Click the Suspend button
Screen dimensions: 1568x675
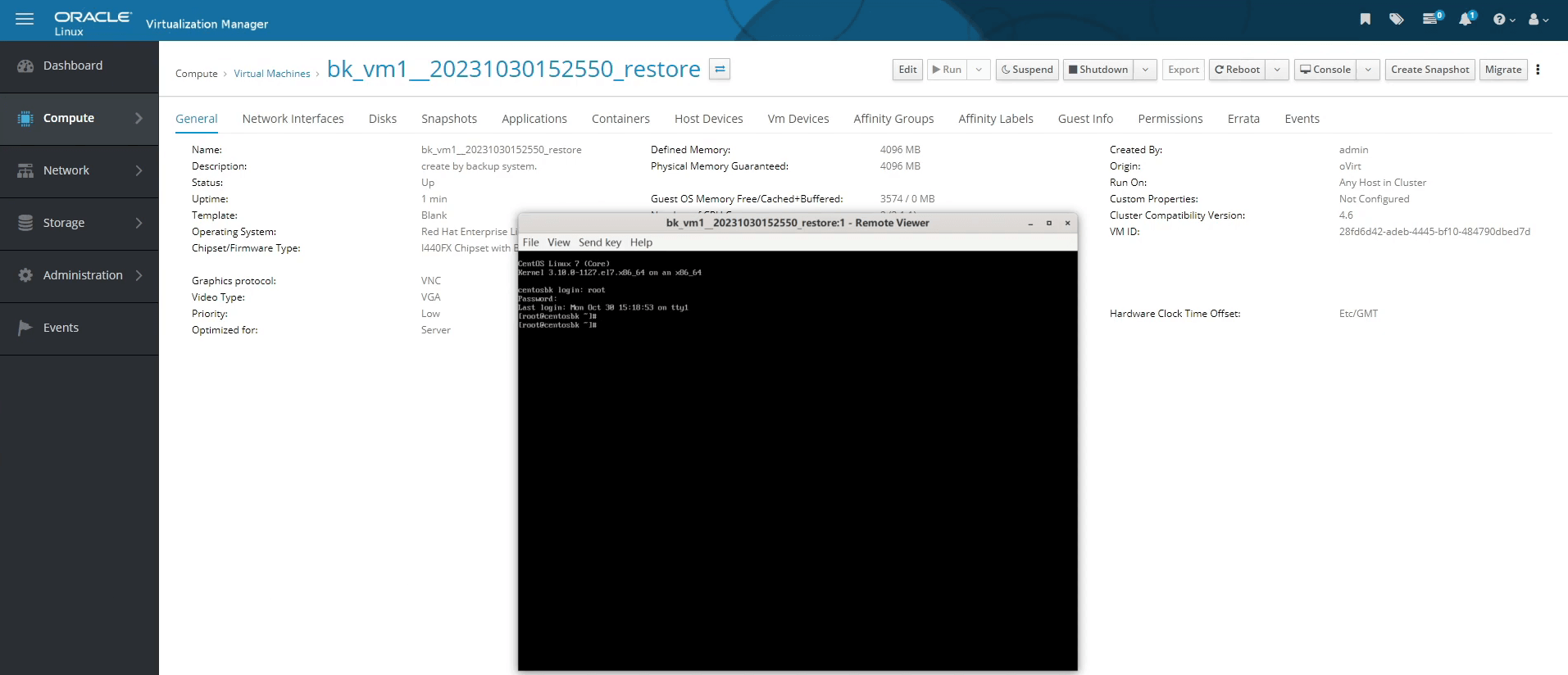point(1027,70)
